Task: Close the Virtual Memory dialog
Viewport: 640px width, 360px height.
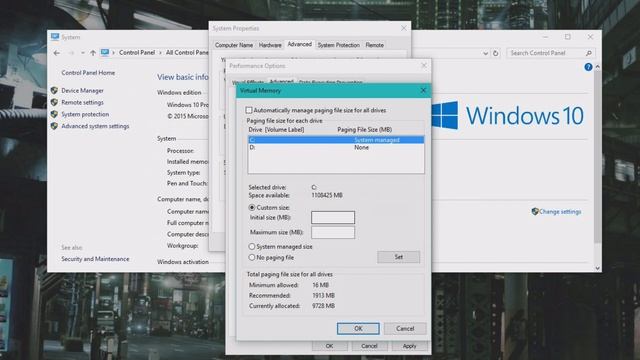Action: pos(423,90)
